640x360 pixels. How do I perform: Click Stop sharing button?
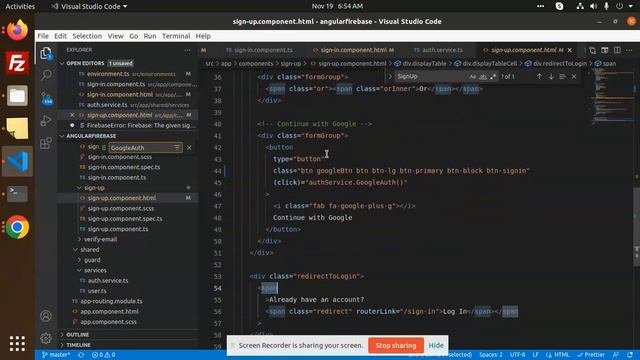396,345
